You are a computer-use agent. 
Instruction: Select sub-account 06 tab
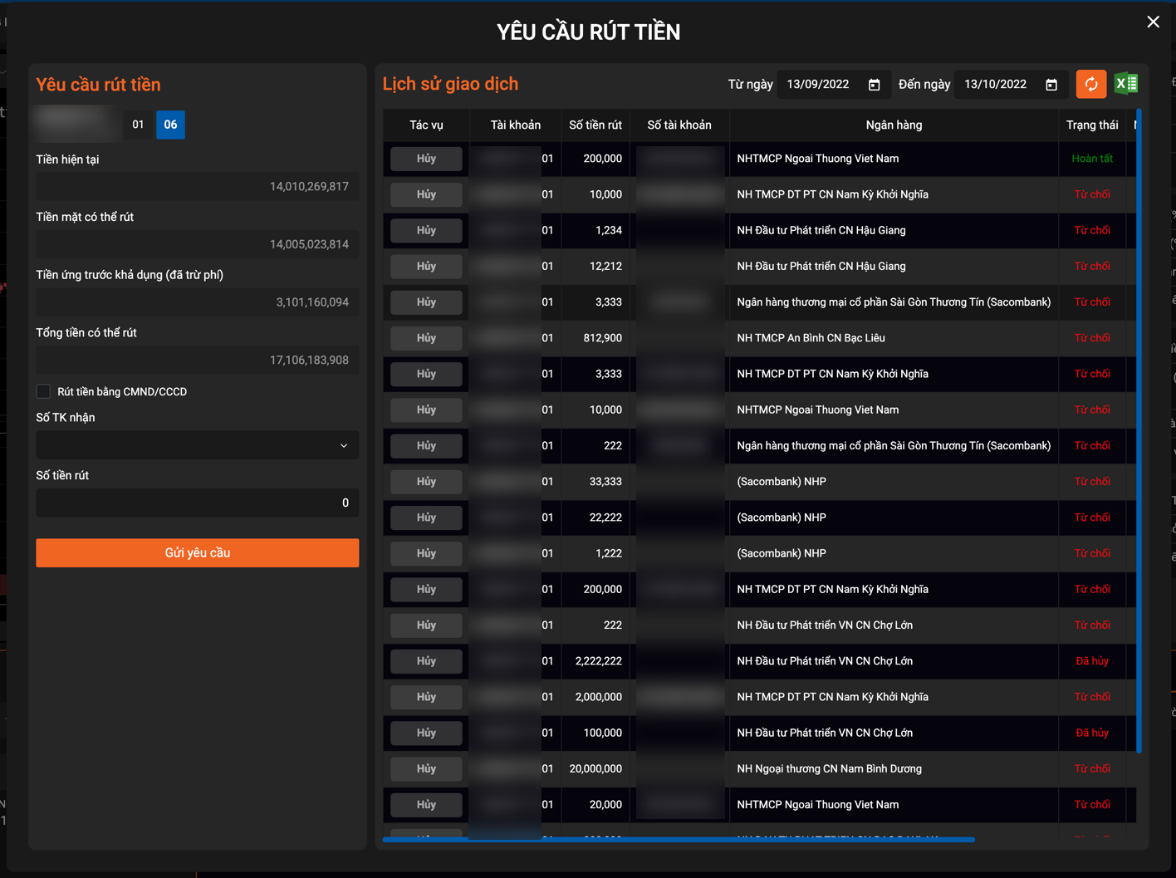[x=170, y=125]
